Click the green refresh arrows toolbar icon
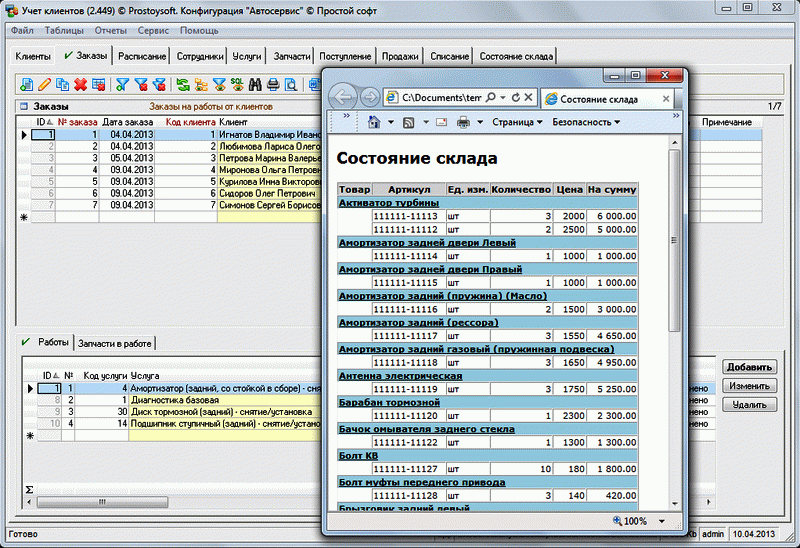 pos(183,85)
